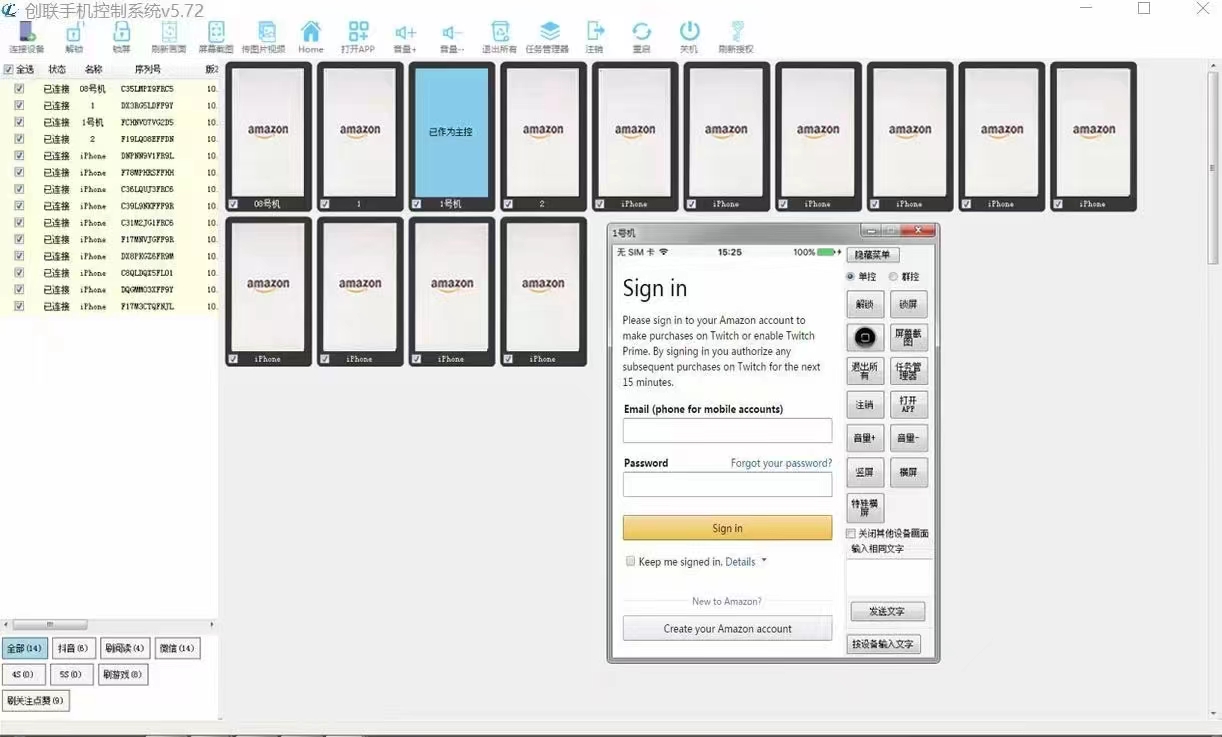This screenshot has width=1222, height=737.
Task: Click the 任务管理器 task manager icon
Action: point(547,36)
